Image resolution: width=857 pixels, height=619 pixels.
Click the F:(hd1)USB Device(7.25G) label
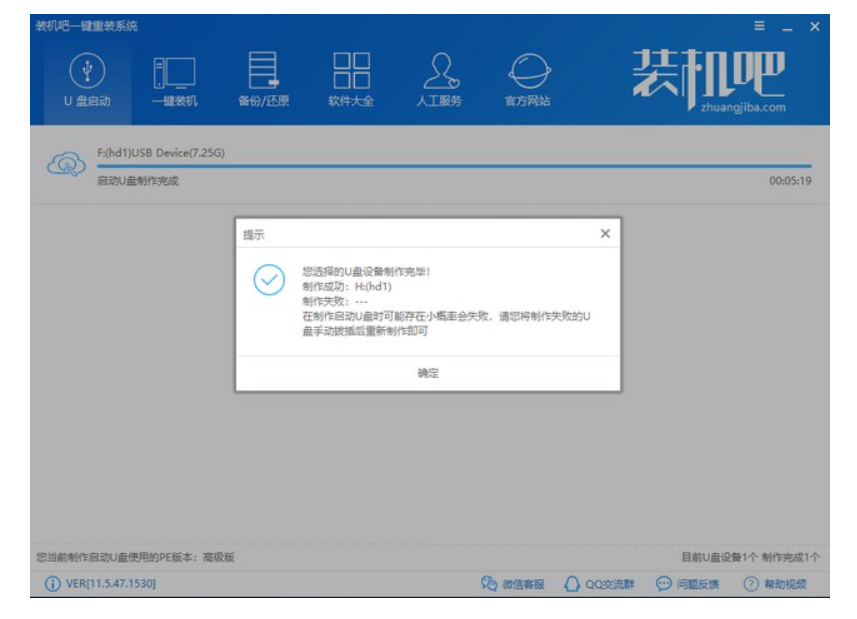point(161,153)
